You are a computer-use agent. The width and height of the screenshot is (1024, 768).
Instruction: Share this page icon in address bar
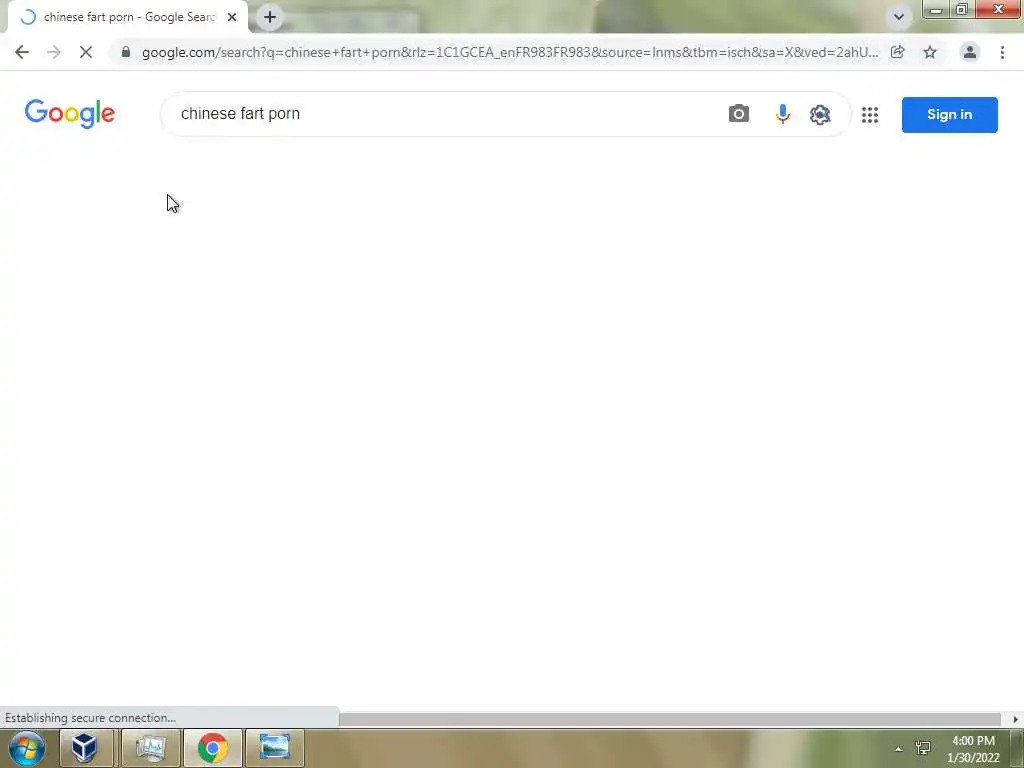tap(898, 52)
